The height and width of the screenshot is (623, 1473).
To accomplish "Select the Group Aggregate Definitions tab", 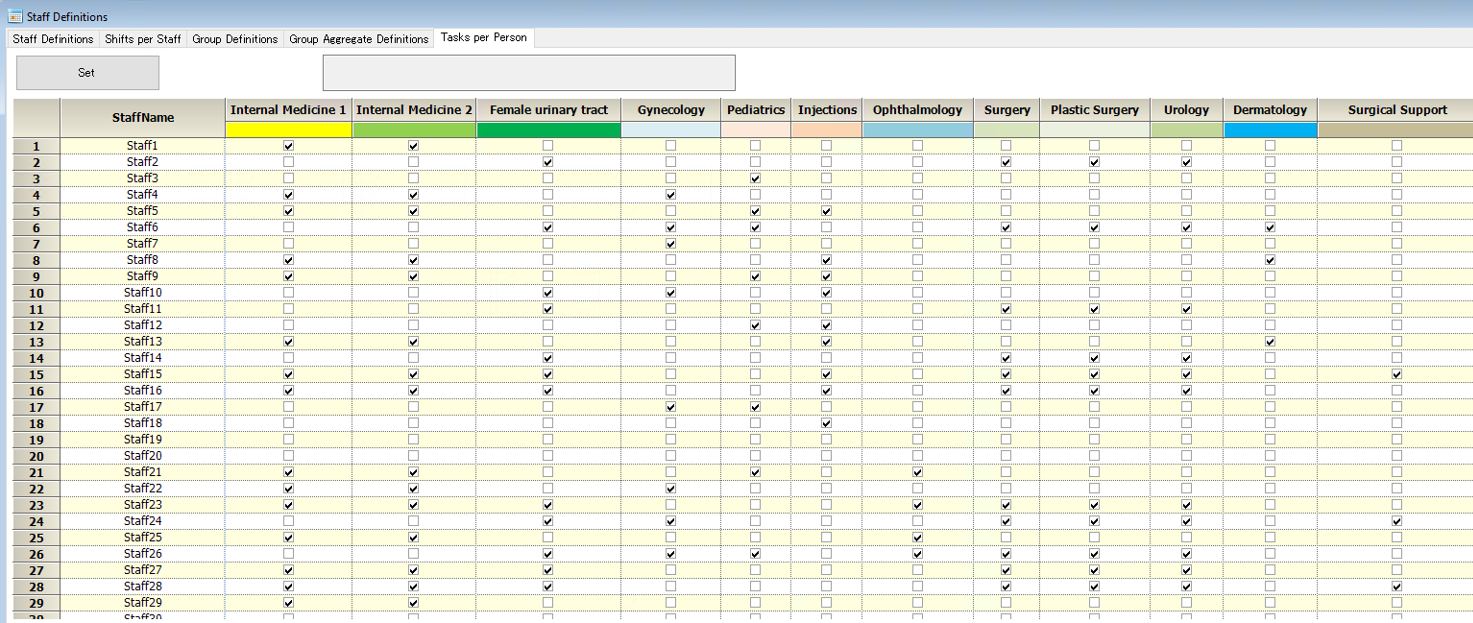I will (x=358, y=39).
